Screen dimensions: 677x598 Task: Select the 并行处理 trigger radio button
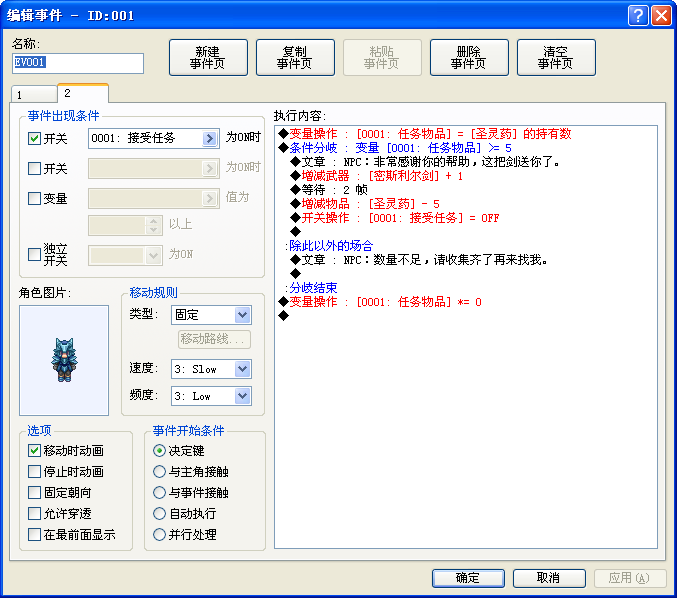[159, 535]
